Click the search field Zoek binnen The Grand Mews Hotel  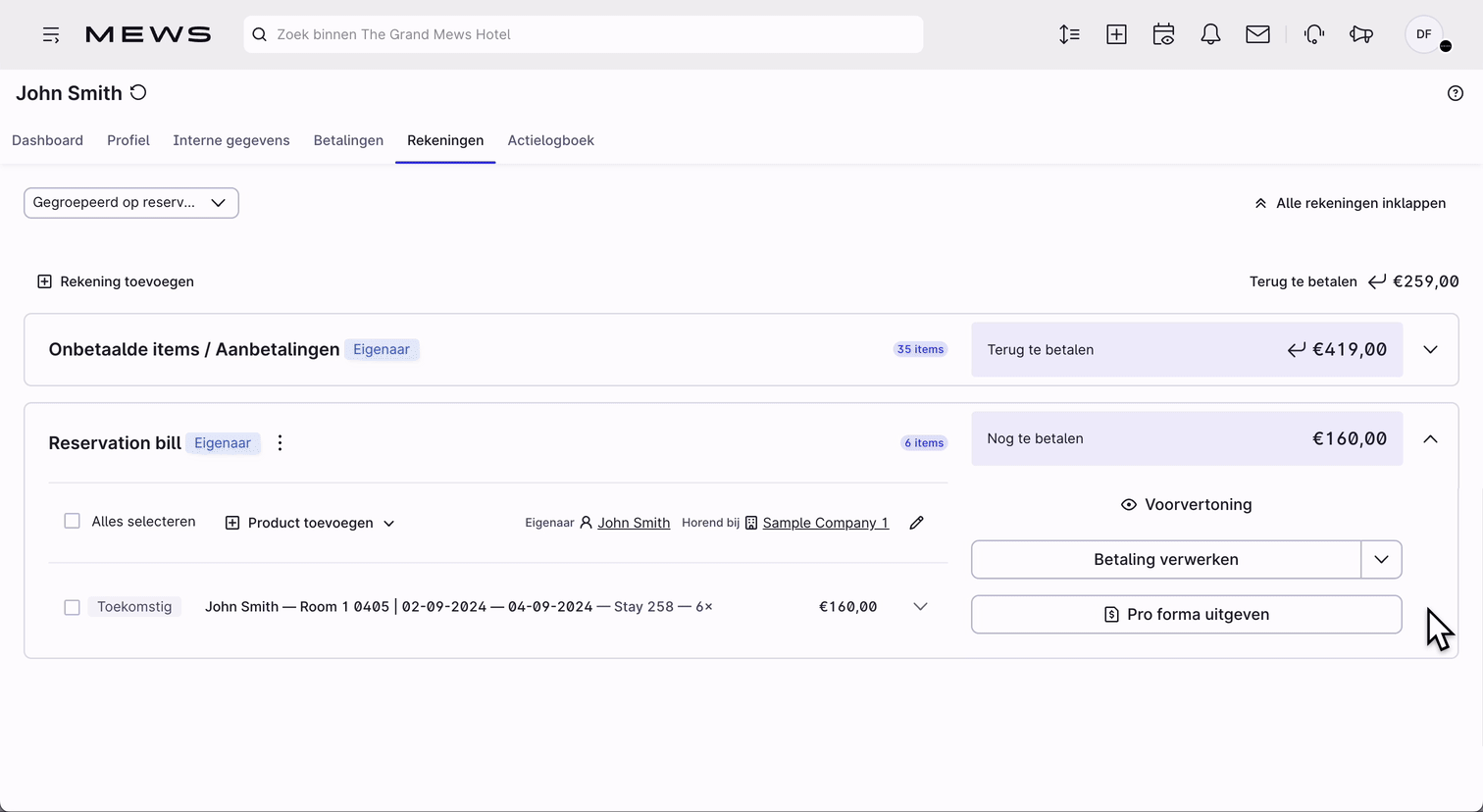[x=584, y=34]
